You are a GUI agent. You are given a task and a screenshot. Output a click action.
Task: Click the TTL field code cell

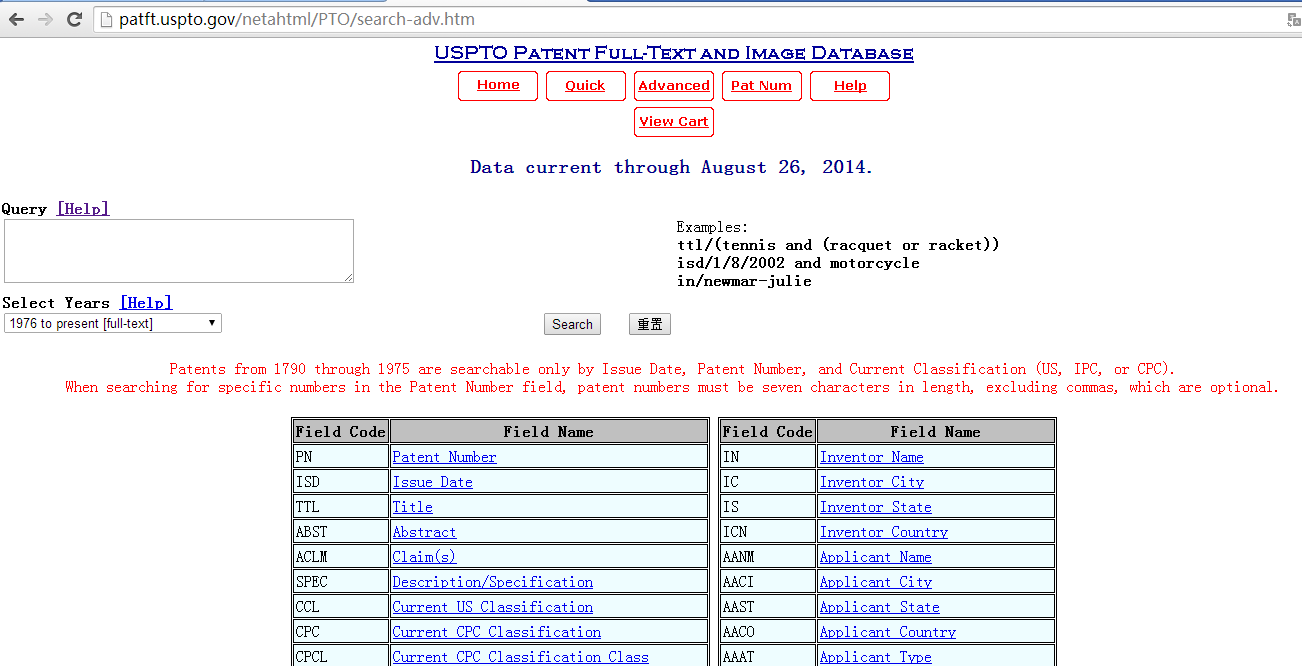(x=340, y=507)
